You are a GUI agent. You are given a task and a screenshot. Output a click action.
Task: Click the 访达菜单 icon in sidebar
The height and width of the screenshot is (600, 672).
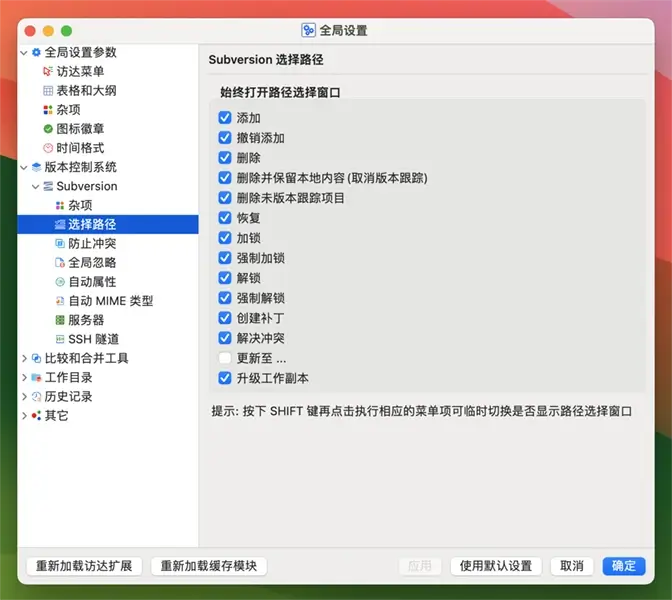tap(48, 71)
